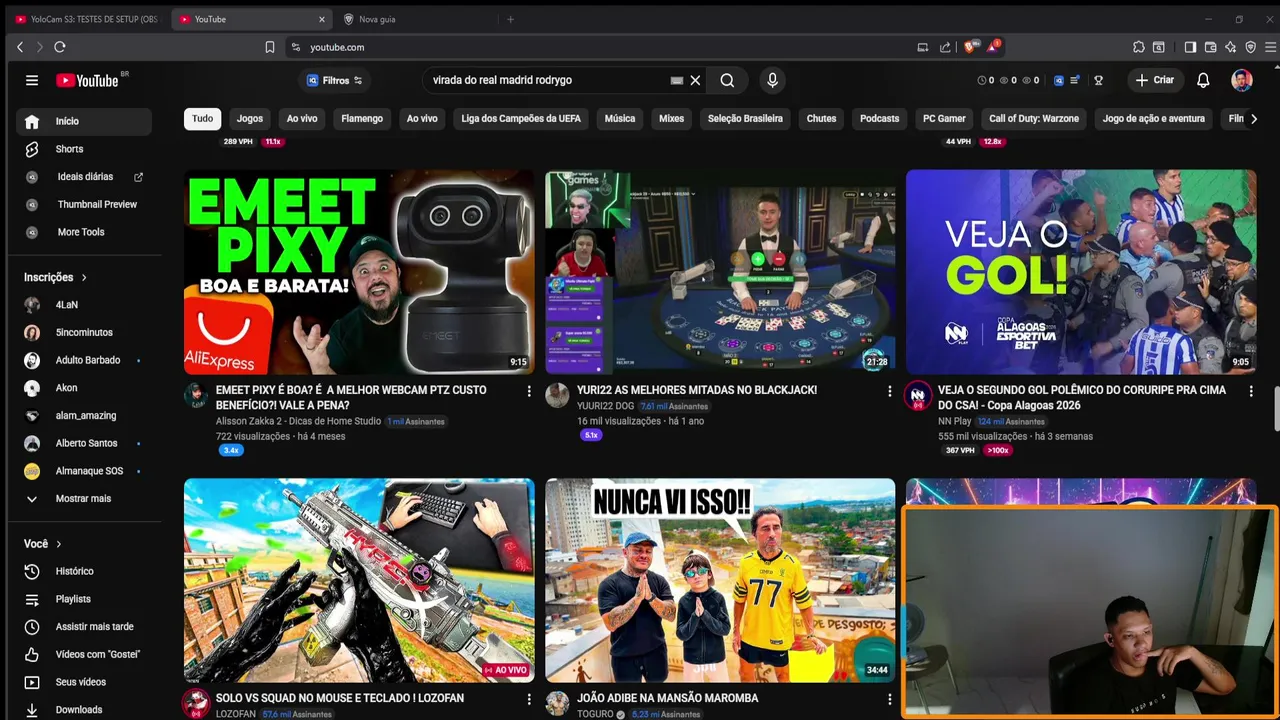This screenshot has height=720, width=1280.
Task: Open options menu for EMEET PIXY video
Action: pos(529,391)
